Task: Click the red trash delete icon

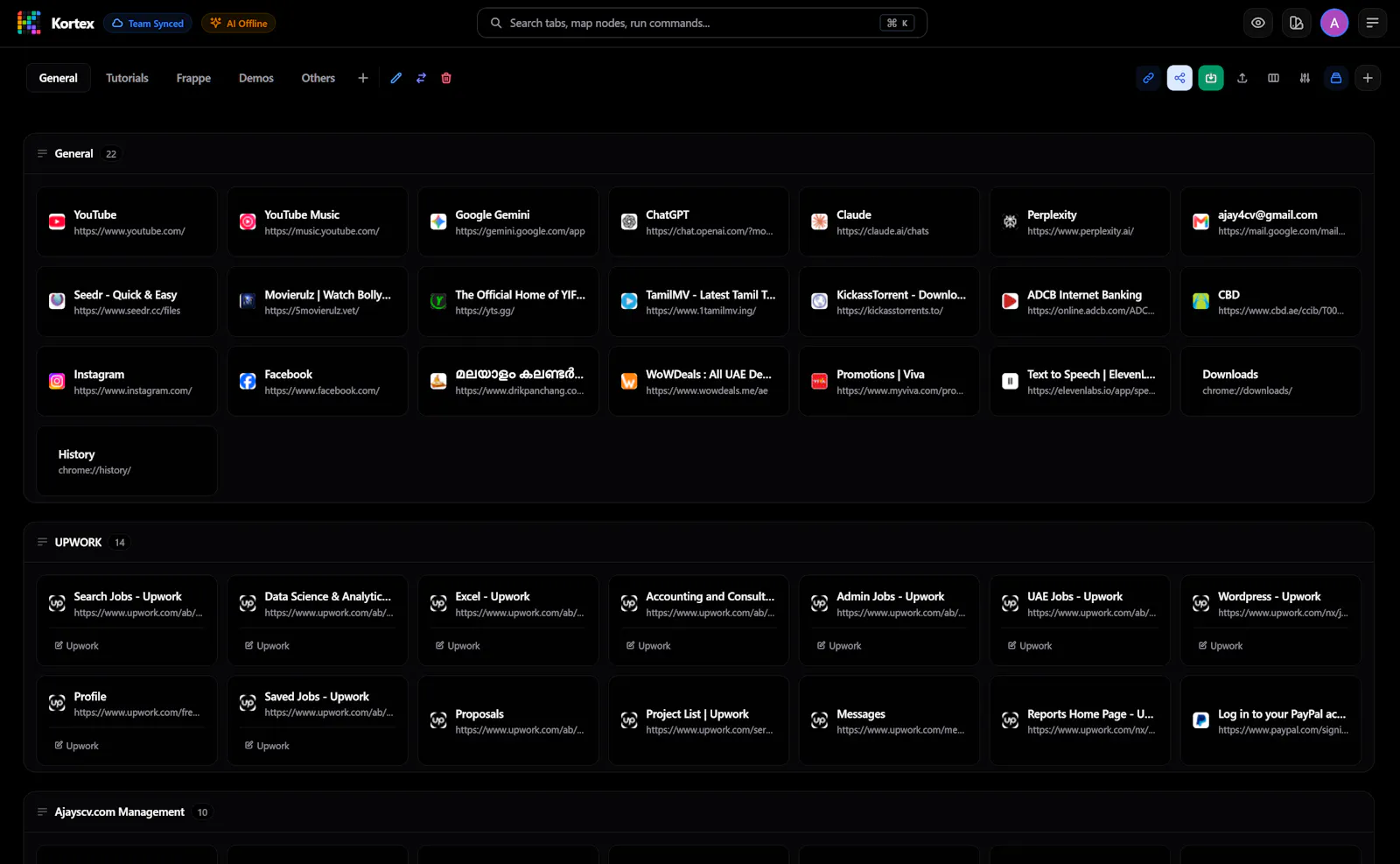Action: tap(446, 78)
